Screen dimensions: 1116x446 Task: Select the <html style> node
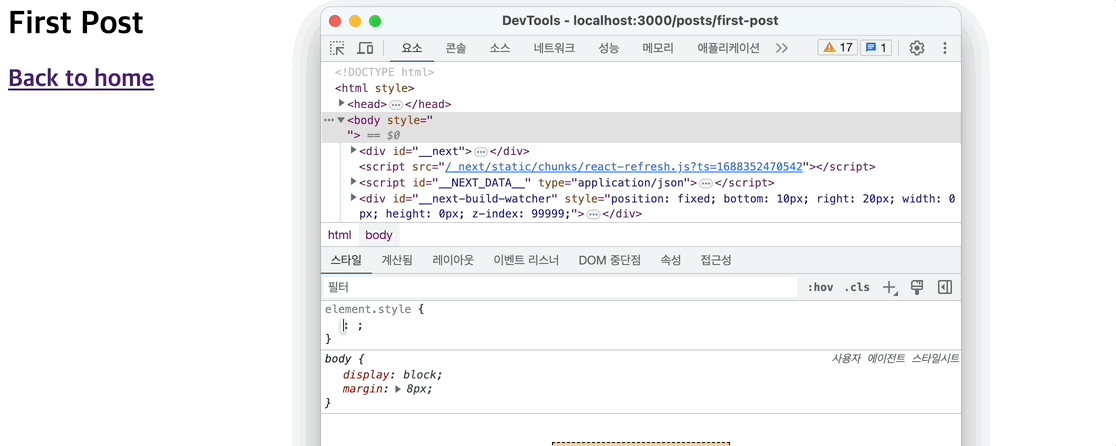pyautogui.click(x=374, y=88)
